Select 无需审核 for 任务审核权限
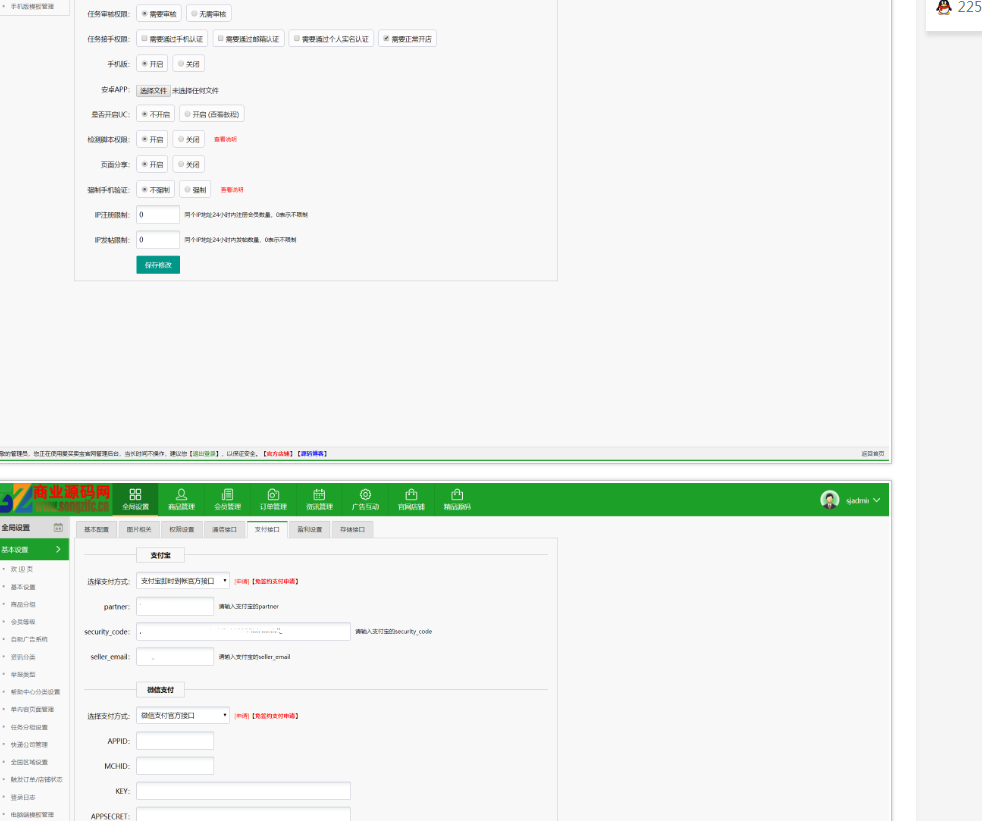982x821 pixels. click(194, 14)
